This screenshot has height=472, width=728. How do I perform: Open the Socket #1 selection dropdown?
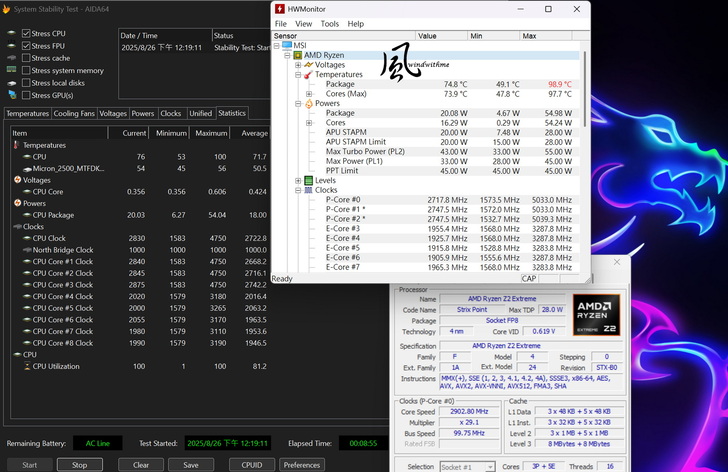coord(468,467)
